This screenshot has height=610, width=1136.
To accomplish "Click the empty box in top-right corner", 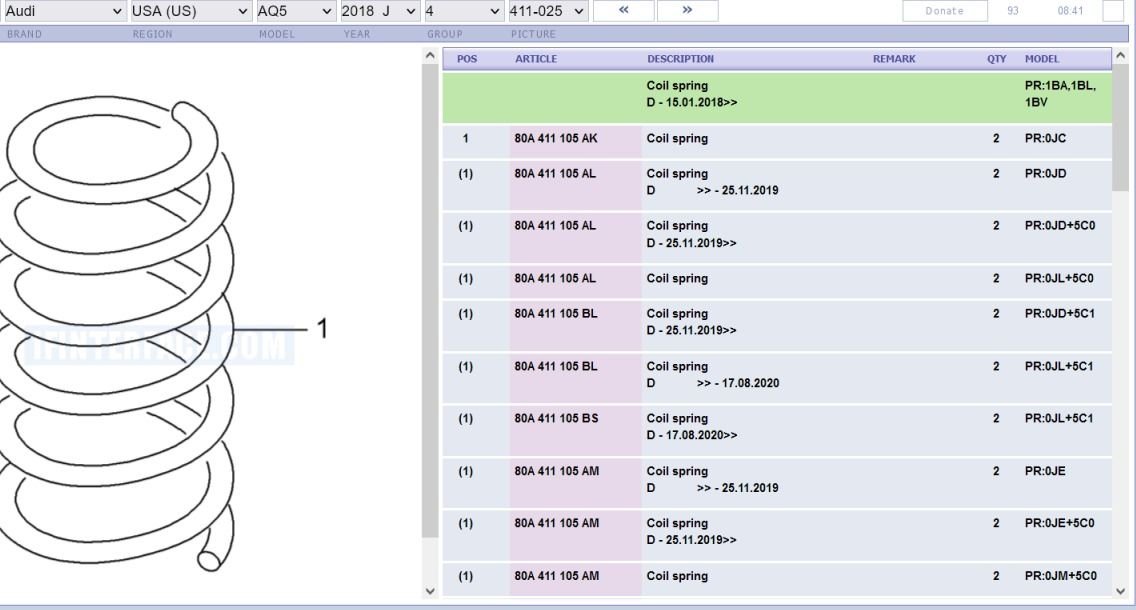I will [1113, 11].
